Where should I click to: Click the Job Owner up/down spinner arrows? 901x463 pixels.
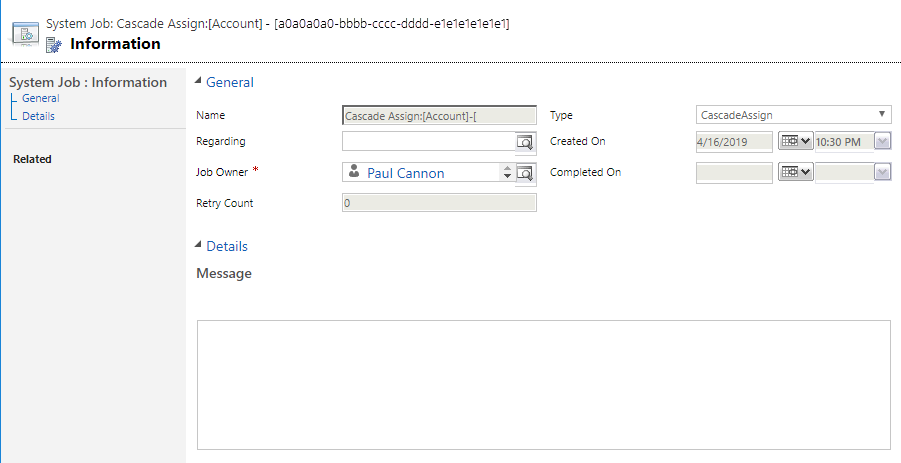tap(507, 173)
